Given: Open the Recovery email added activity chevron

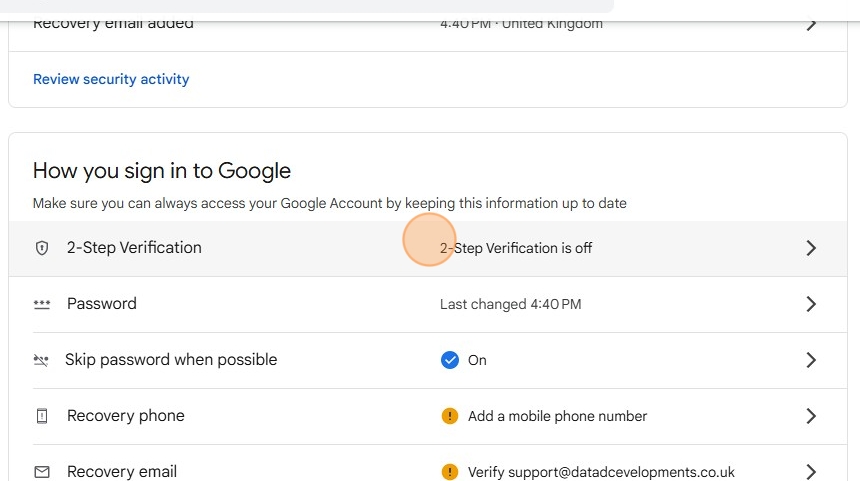Looking at the screenshot, I should coord(811,23).
